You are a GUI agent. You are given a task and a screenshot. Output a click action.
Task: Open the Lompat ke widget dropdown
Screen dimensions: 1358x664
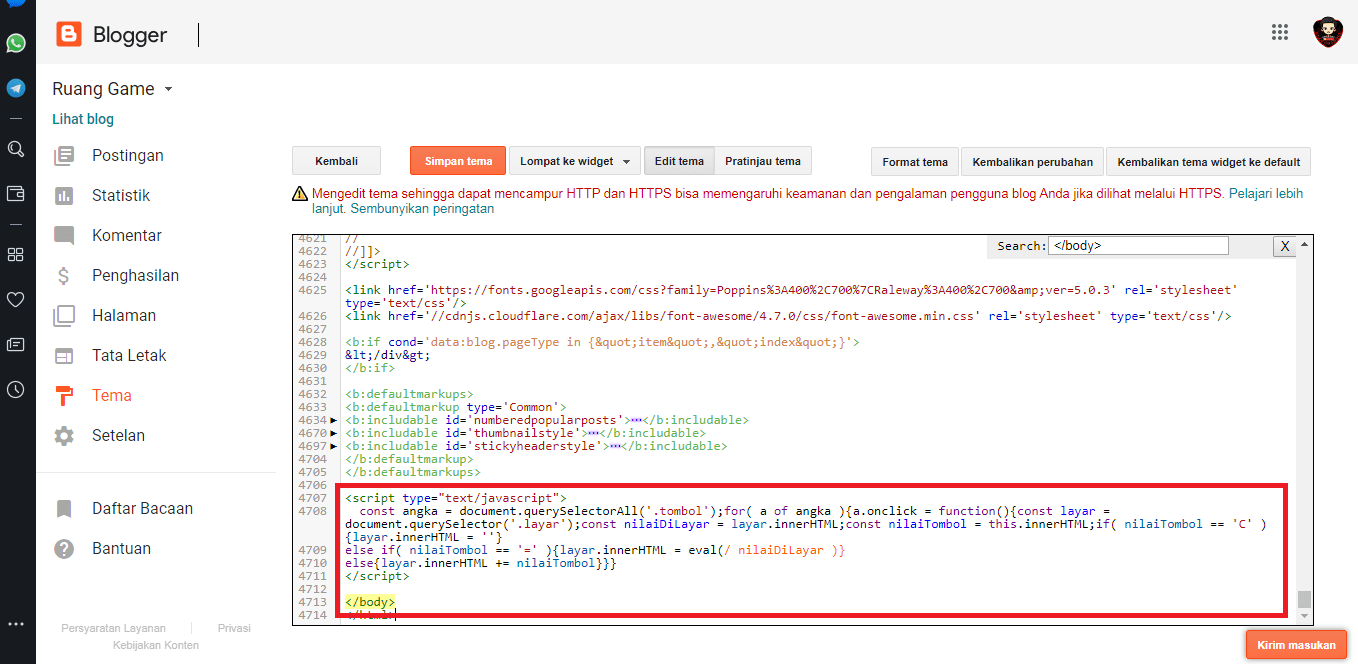[574, 160]
